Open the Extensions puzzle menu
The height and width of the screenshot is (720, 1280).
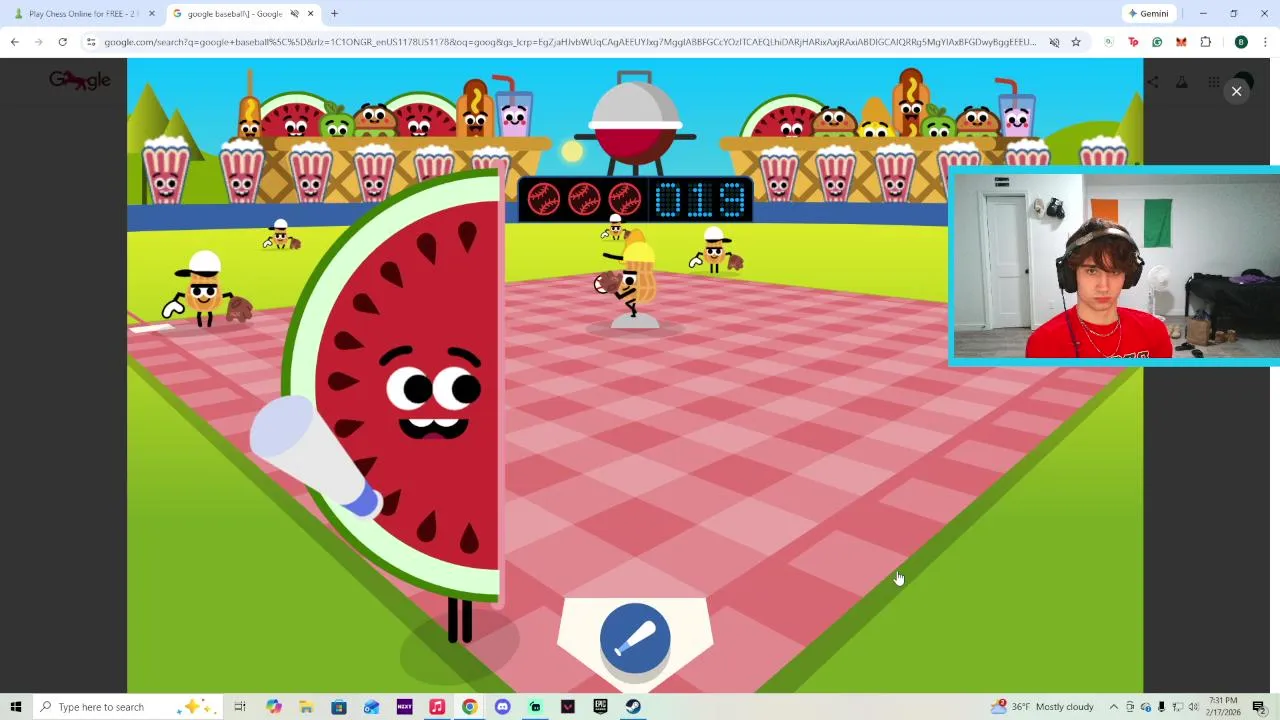[1205, 42]
